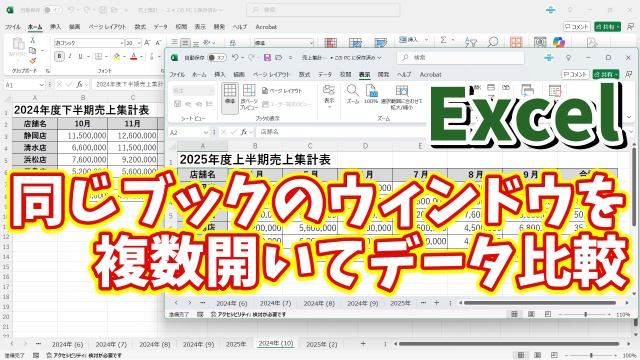This screenshot has height=360, width=640.
Task: Open 表示 tab in the front window ribbon
Action: (x=364, y=75)
